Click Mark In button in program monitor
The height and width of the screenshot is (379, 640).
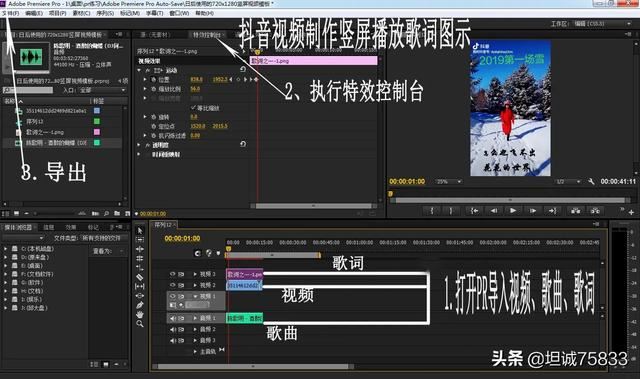(x=432, y=211)
